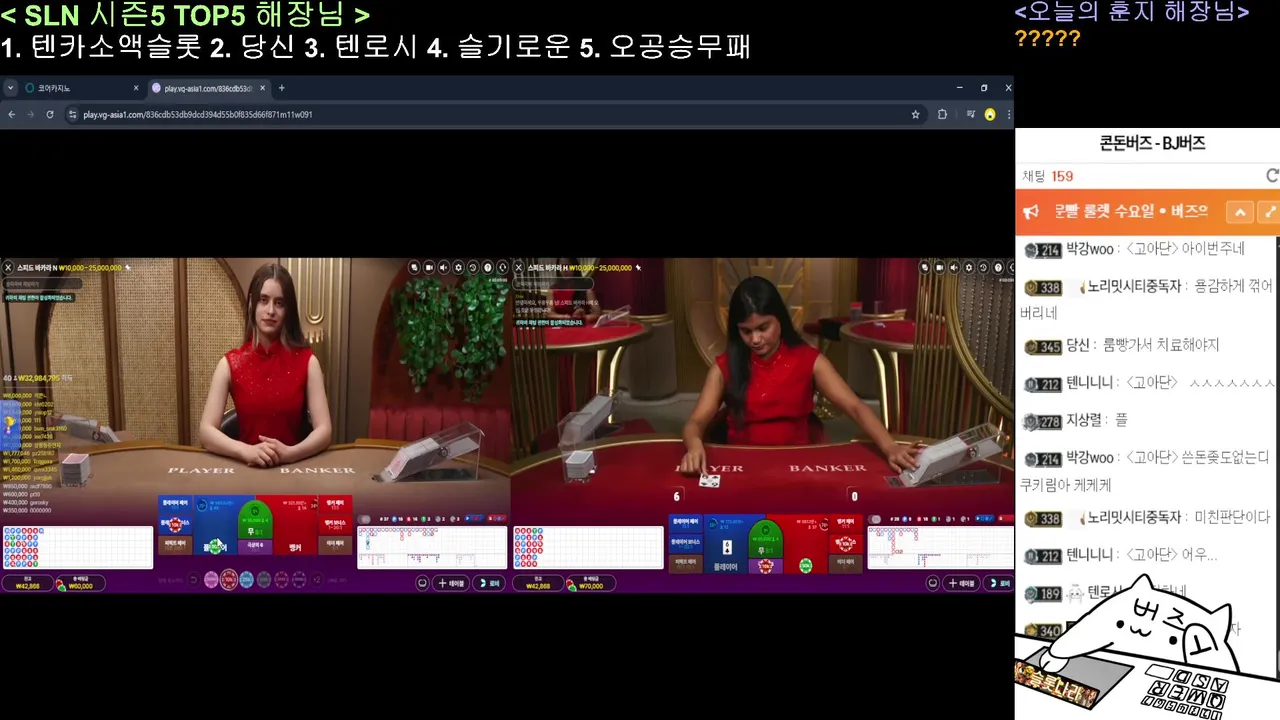Open media control icon in browser toolbar
This screenshot has width=1280, height=720.
[x=970, y=115]
